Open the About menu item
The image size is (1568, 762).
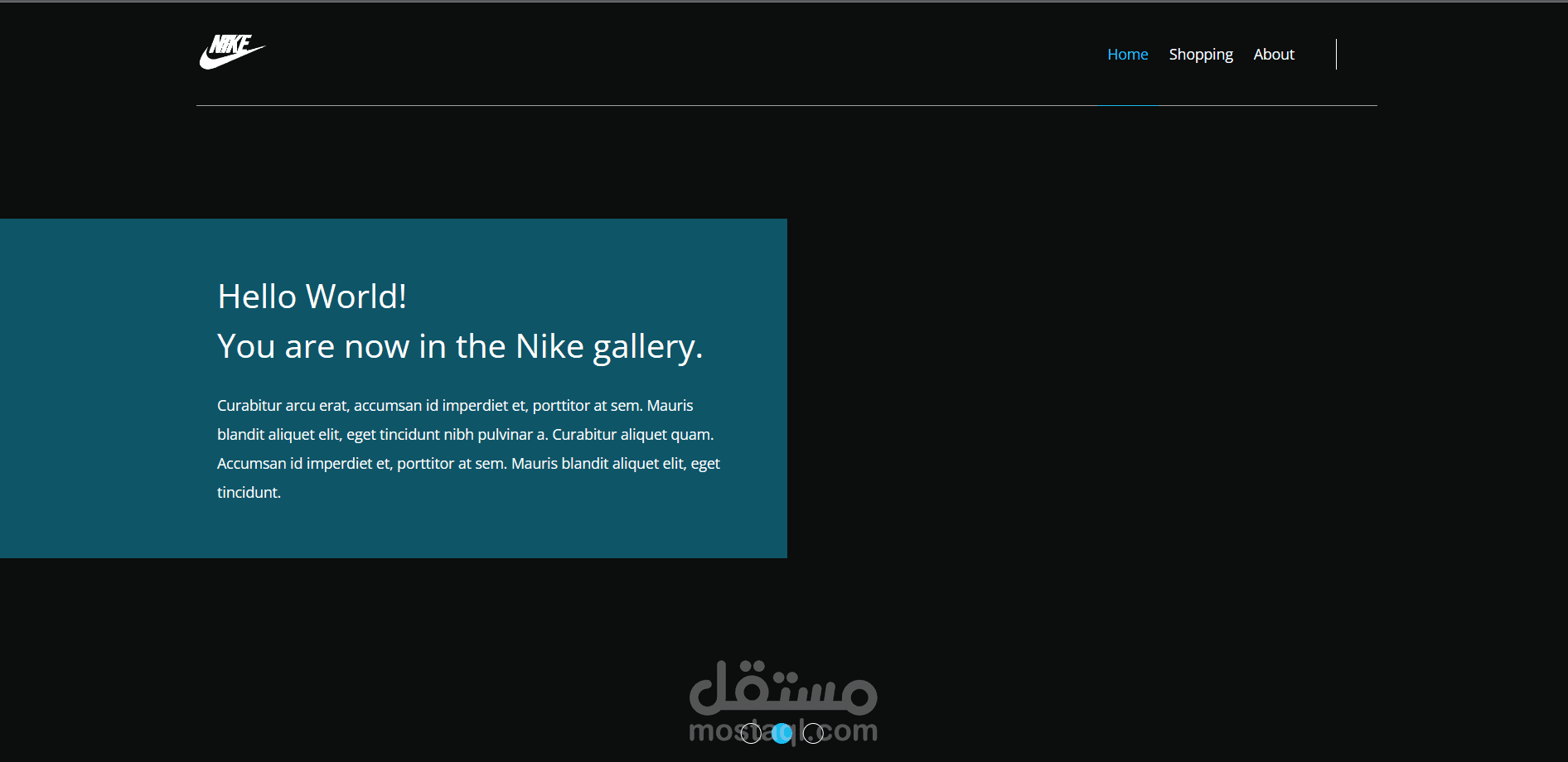(x=1274, y=55)
